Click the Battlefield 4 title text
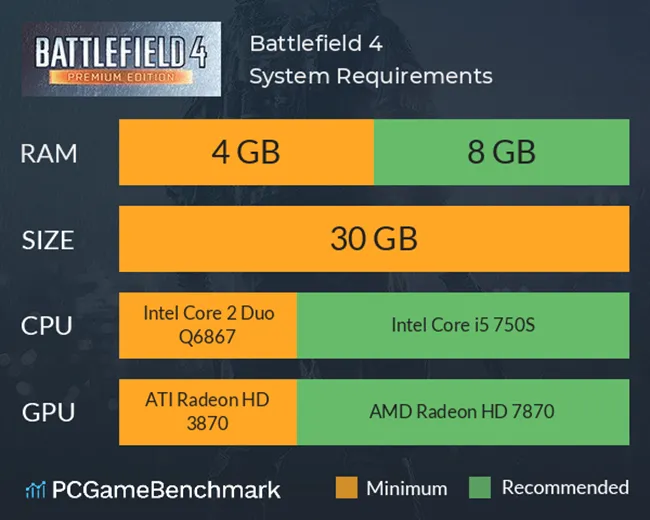This screenshot has width=650, height=520. [x=316, y=45]
